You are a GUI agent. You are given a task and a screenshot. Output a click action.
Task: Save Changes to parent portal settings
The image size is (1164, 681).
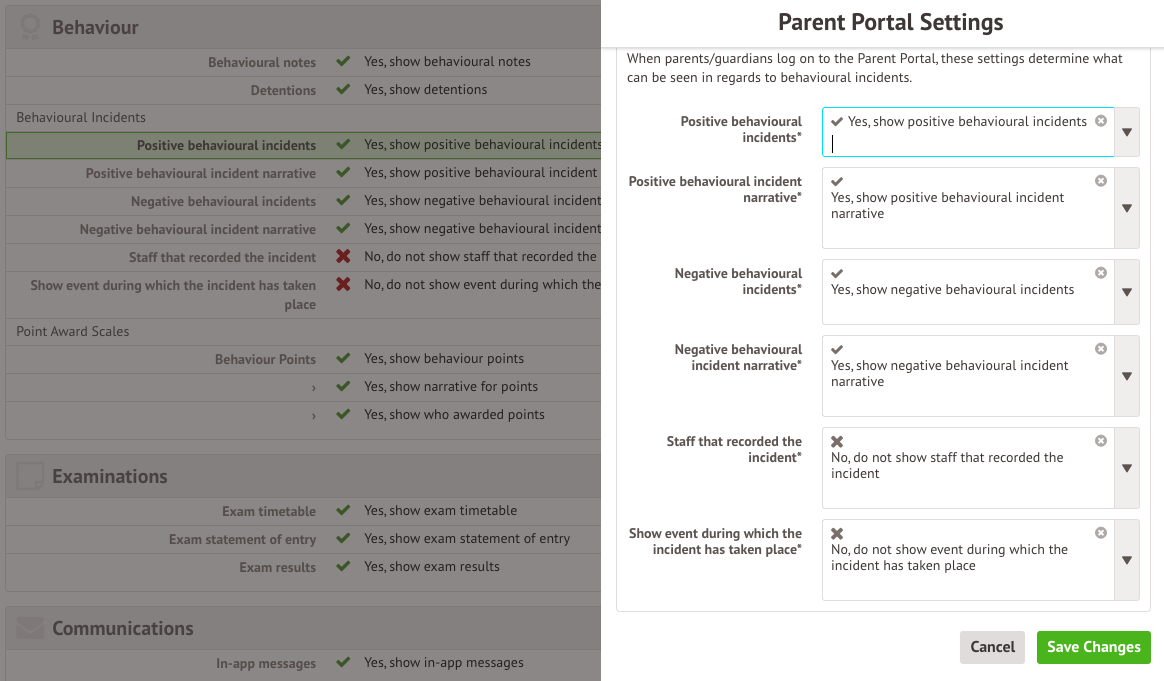click(x=1093, y=647)
